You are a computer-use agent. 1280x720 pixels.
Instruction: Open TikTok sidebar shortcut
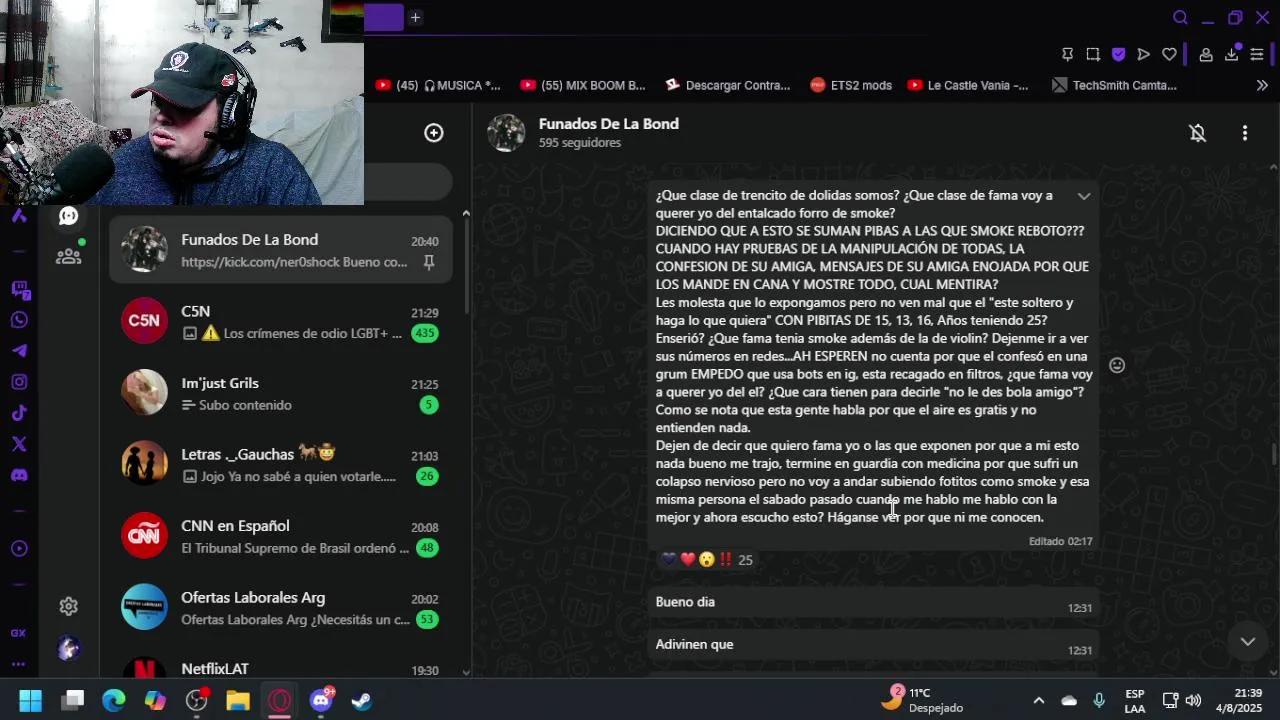[x=19, y=413]
